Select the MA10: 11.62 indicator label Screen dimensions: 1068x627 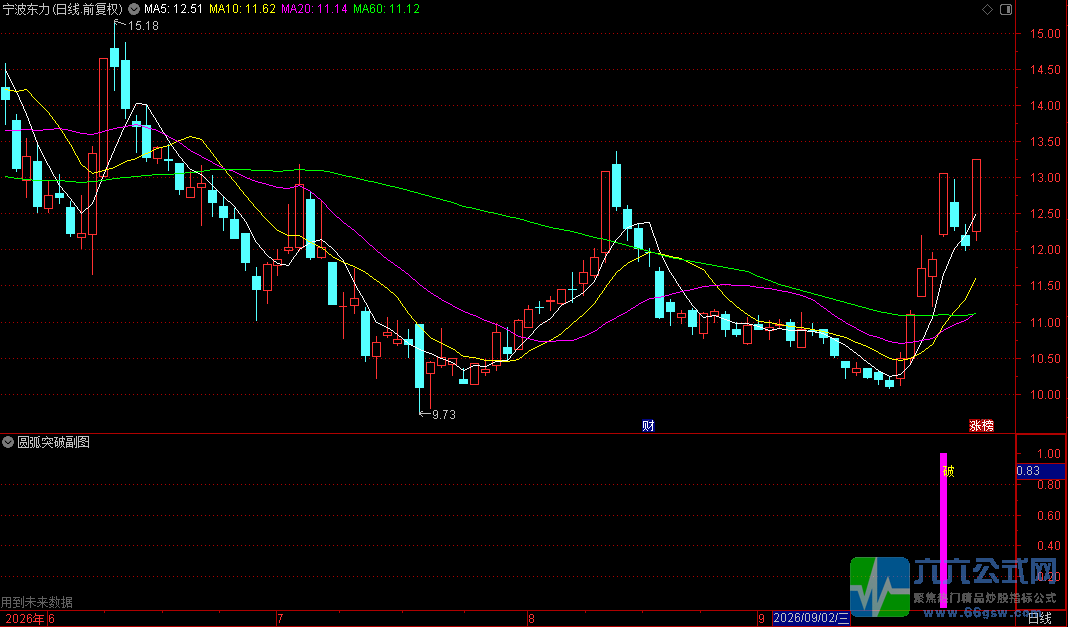[242, 9]
